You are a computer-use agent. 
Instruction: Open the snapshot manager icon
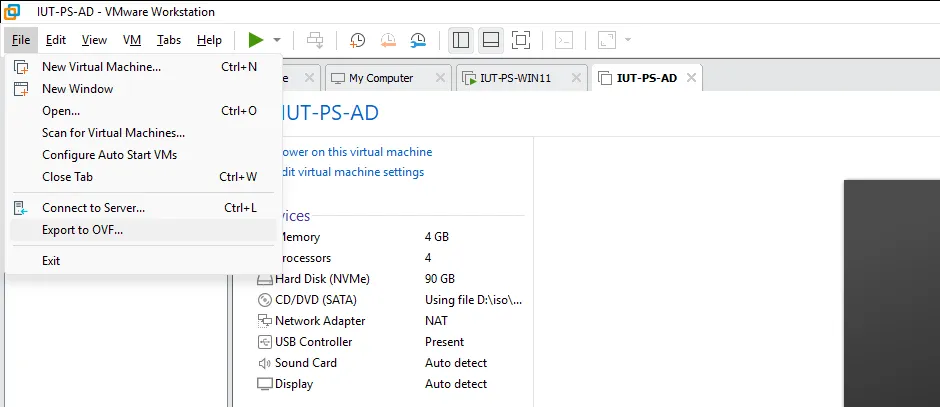(x=418, y=40)
